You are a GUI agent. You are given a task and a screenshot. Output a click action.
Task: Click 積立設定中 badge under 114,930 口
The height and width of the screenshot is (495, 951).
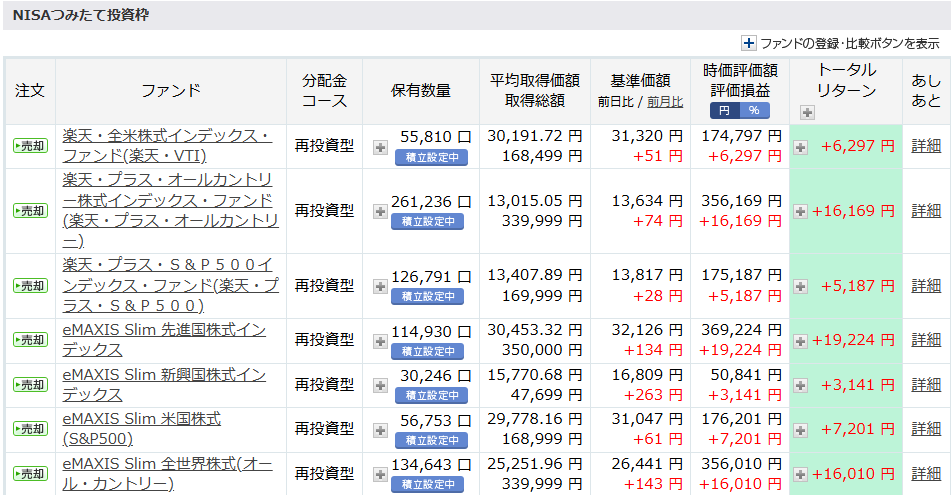click(428, 352)
